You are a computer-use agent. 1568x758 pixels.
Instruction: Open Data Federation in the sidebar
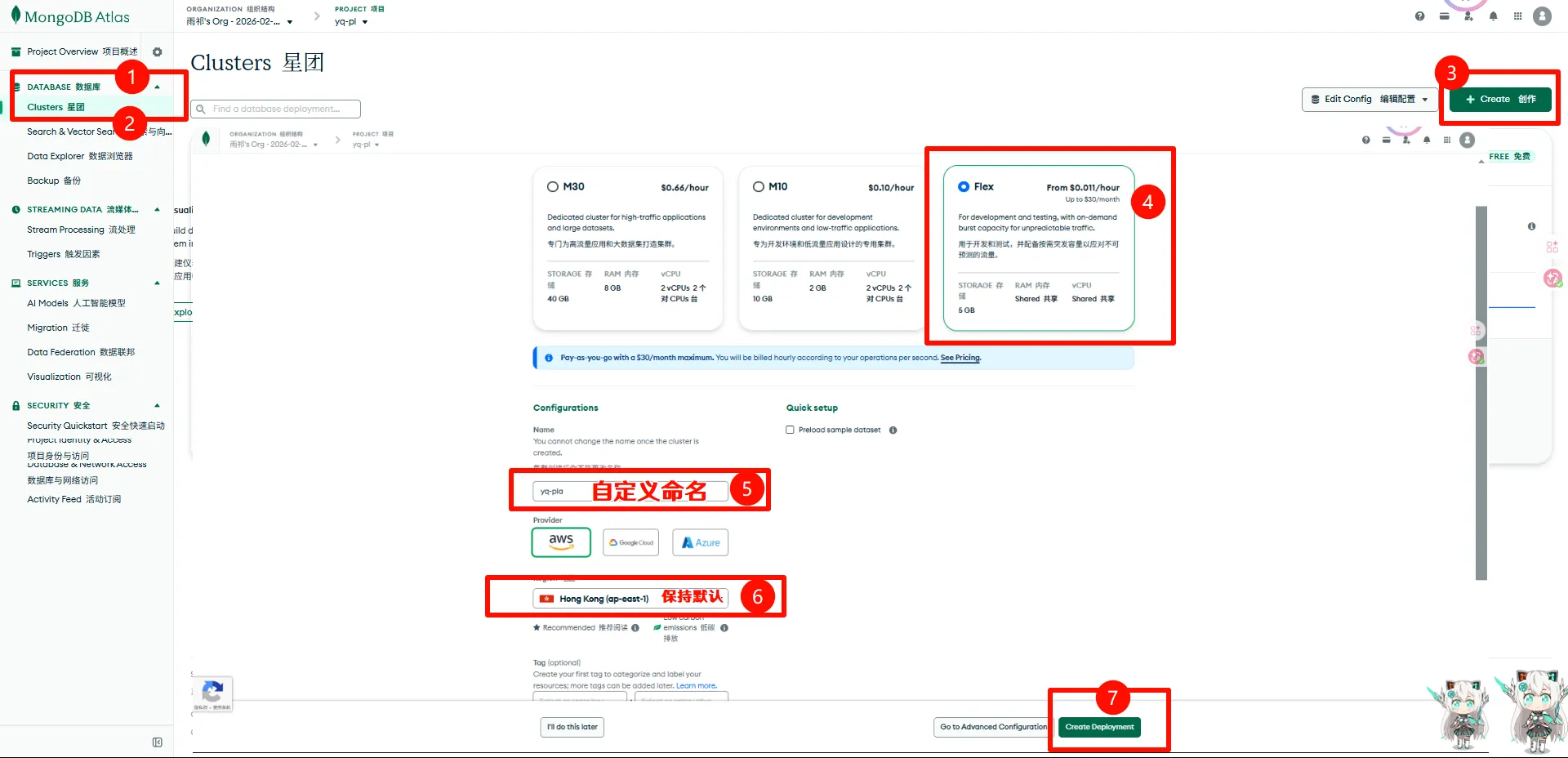point(81,353)
